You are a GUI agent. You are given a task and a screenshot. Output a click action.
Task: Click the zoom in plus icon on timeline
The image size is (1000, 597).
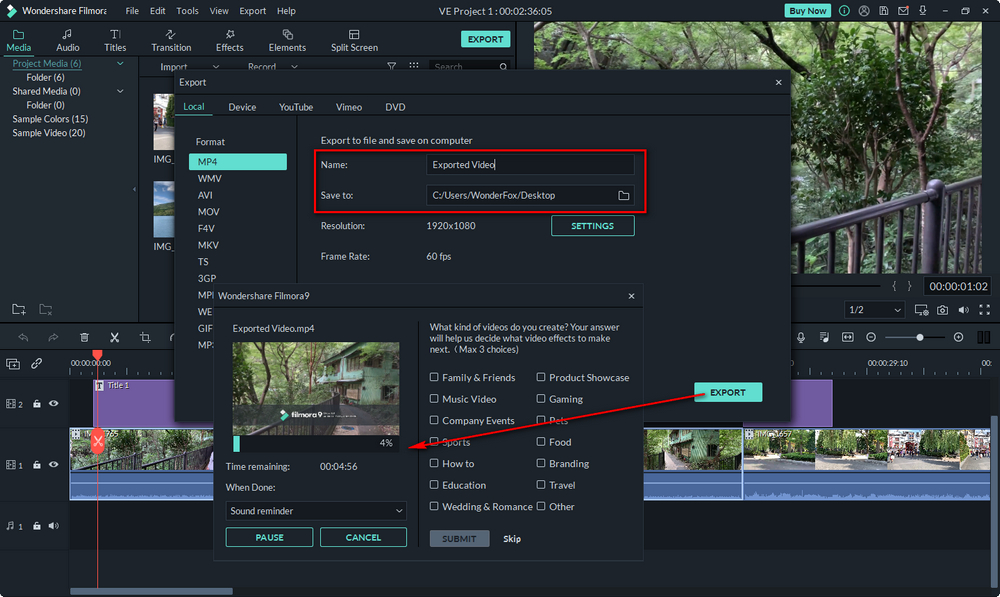click(959, 337)
